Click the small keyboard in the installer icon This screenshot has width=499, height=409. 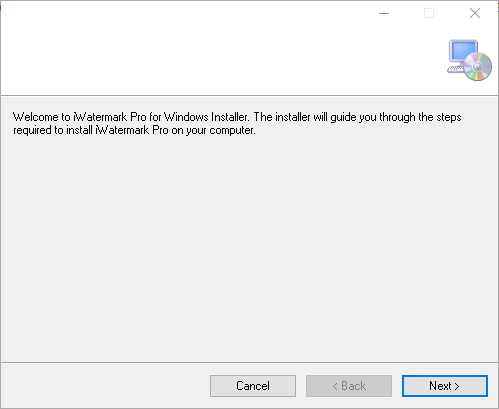pyautogui.click(x=455, y=69)
